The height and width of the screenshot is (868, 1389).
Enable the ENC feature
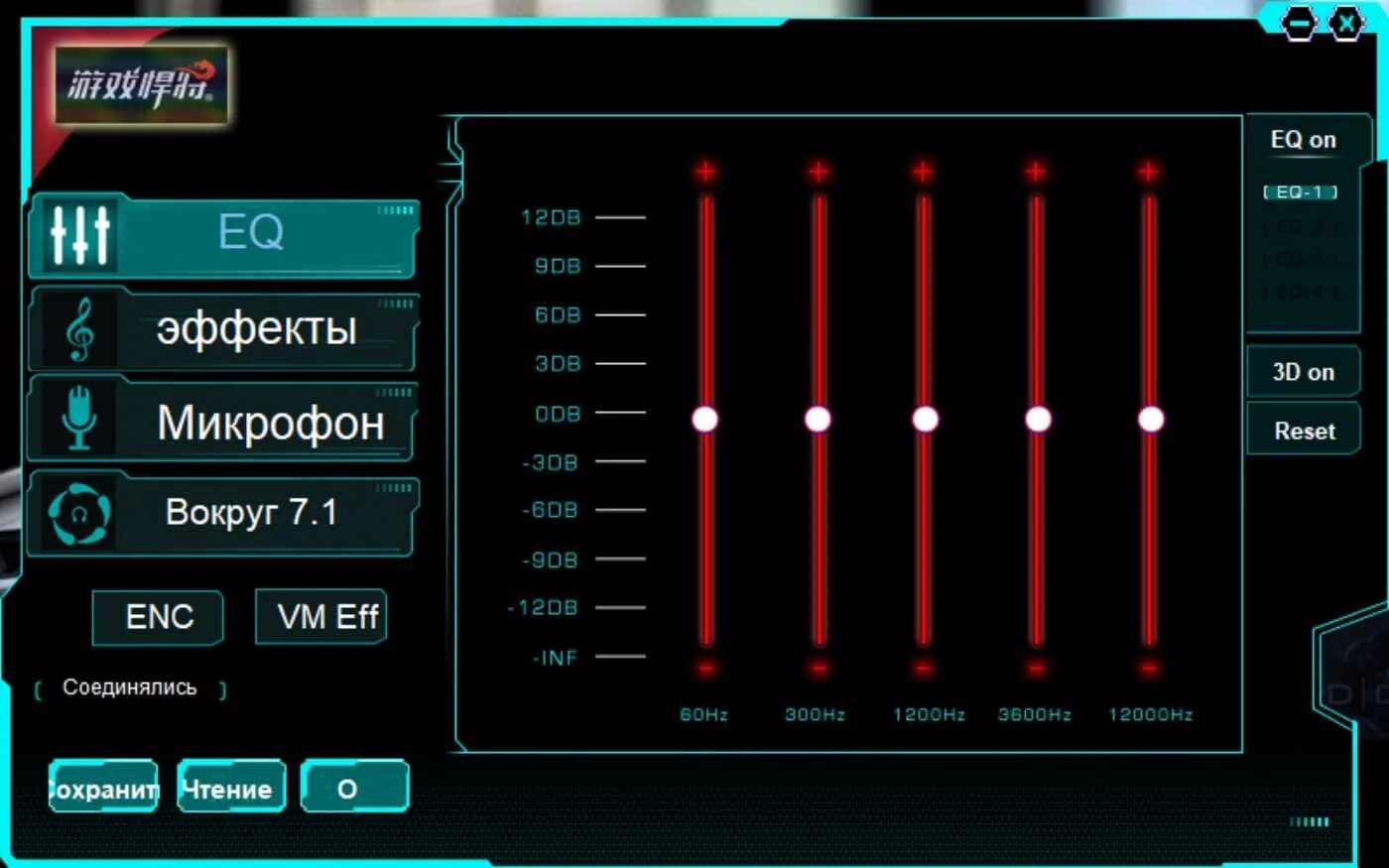pyautogui.click(x=158, y=617)
